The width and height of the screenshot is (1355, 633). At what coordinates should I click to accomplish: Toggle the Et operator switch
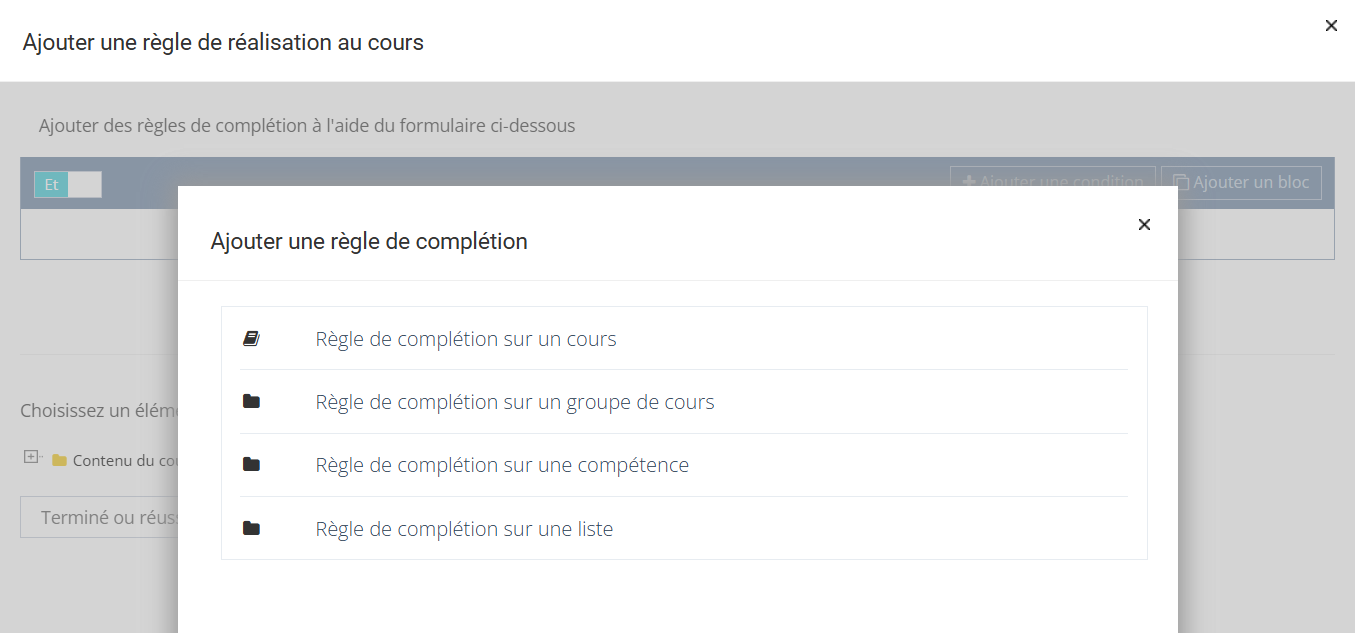[52, 185]
